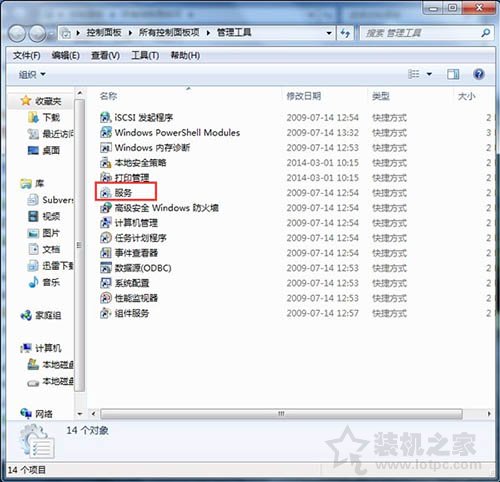Show the preview pane
The height and width of the screenshot is (482, 500).
[x=453, y=74]
